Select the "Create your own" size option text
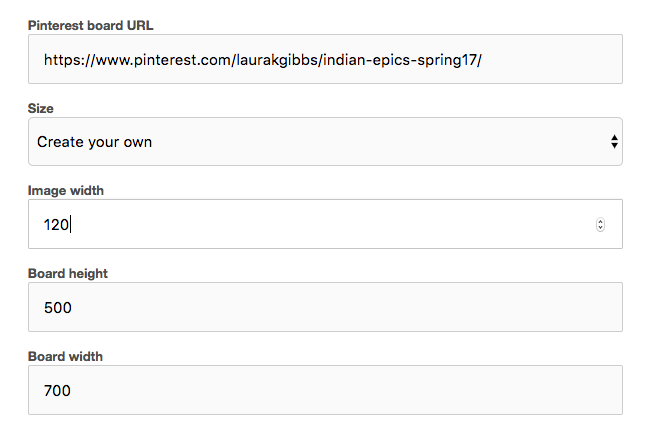Screen dimensions: 650x428 coord(95,142)
